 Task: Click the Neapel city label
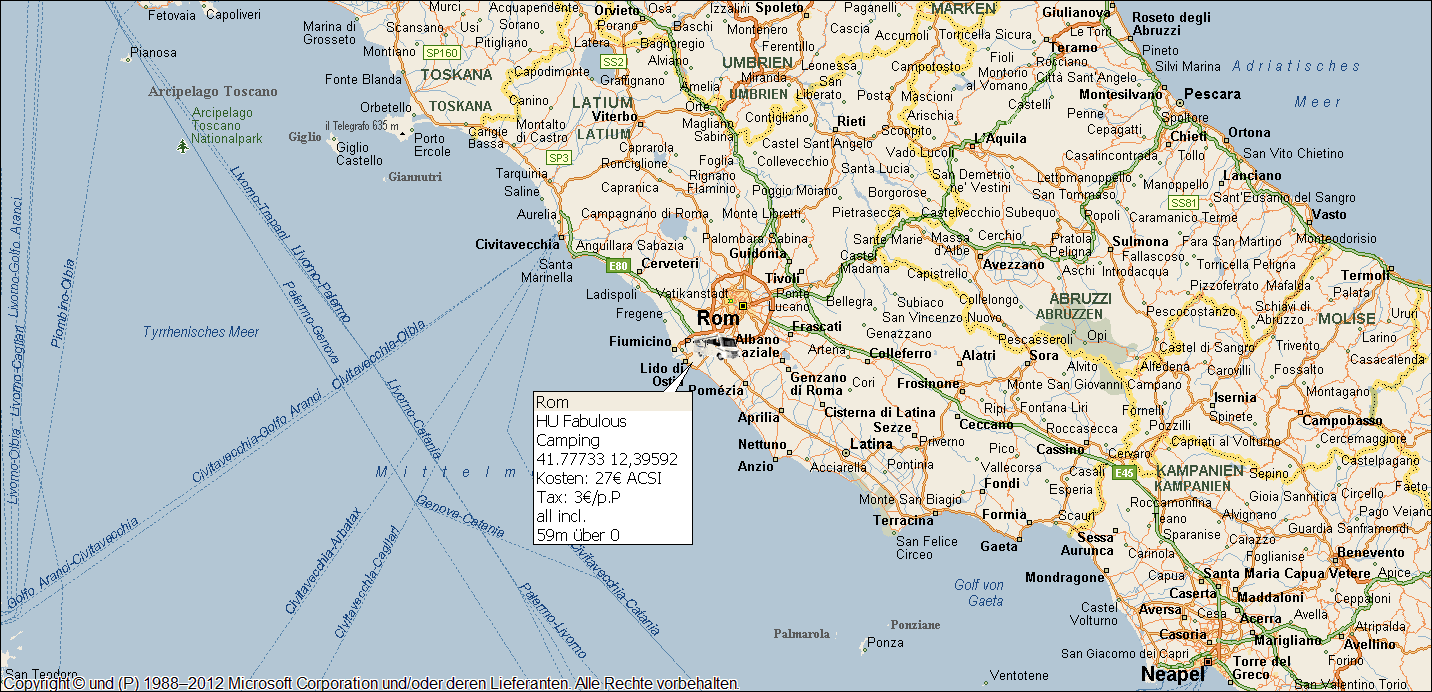pyautogui.click(x=1172, y=674)
